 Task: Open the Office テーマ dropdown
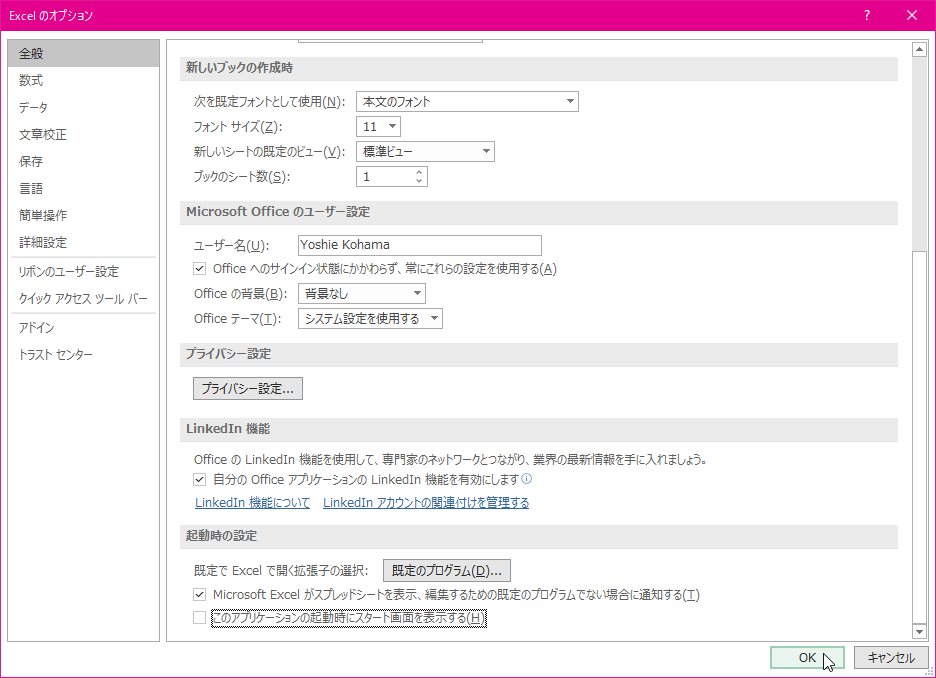(370, 319)
